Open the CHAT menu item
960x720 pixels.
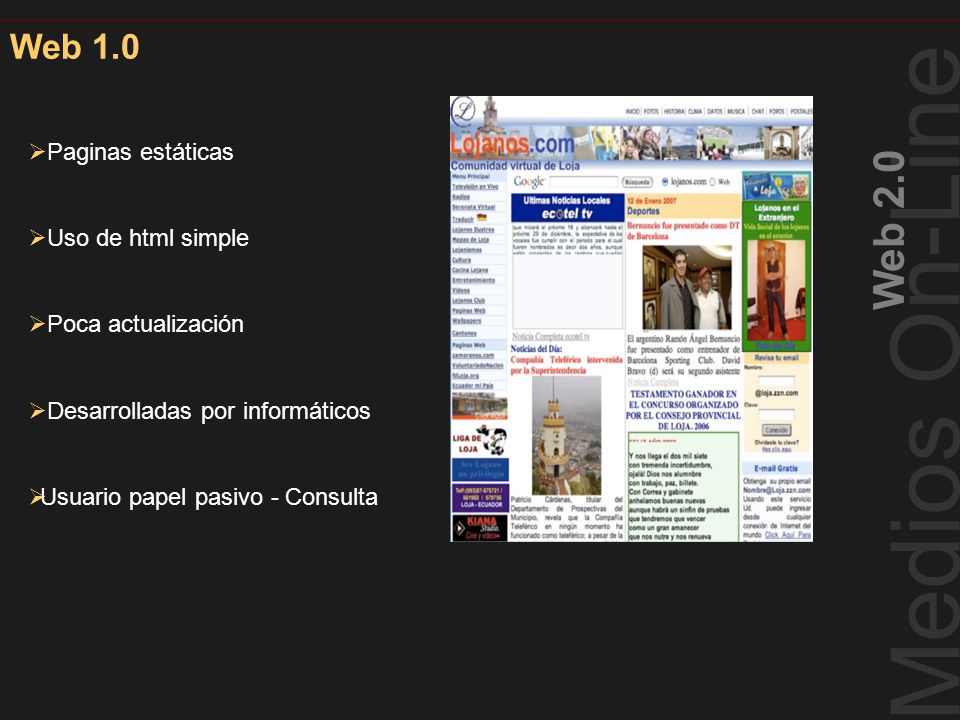point(758,111)
